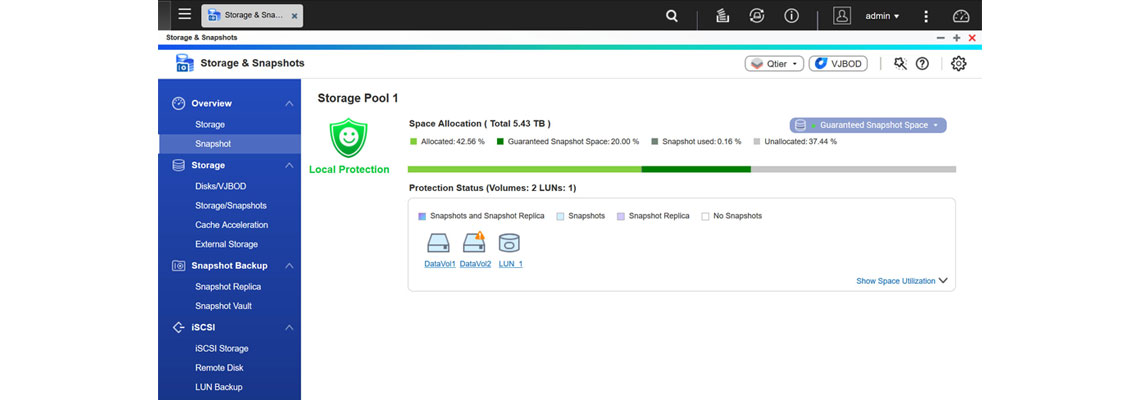Collapse the Overview sidebar section
The height and width of the screenshot is (400, 1140).
pos(289,103)
